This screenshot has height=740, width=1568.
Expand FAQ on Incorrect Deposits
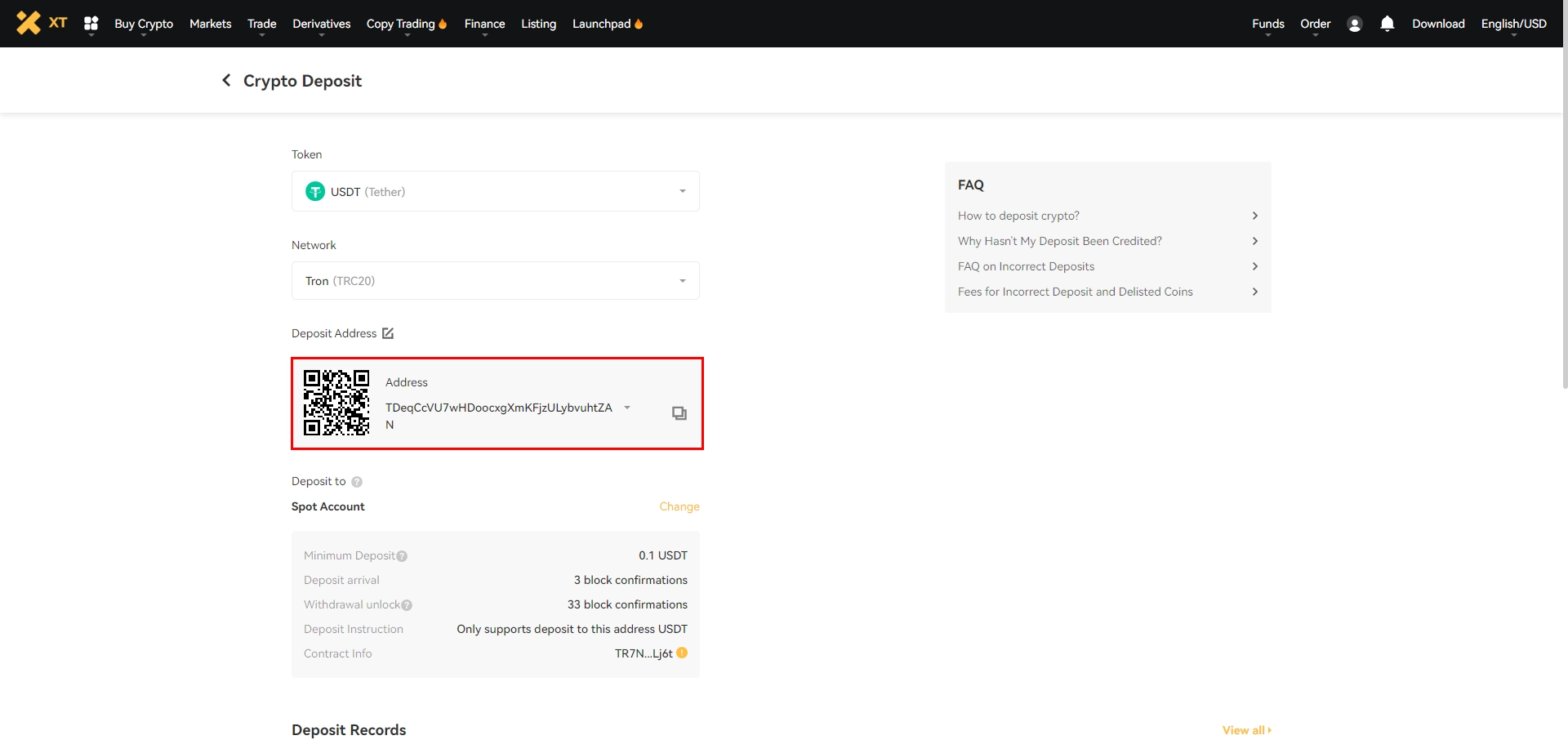1108,266
